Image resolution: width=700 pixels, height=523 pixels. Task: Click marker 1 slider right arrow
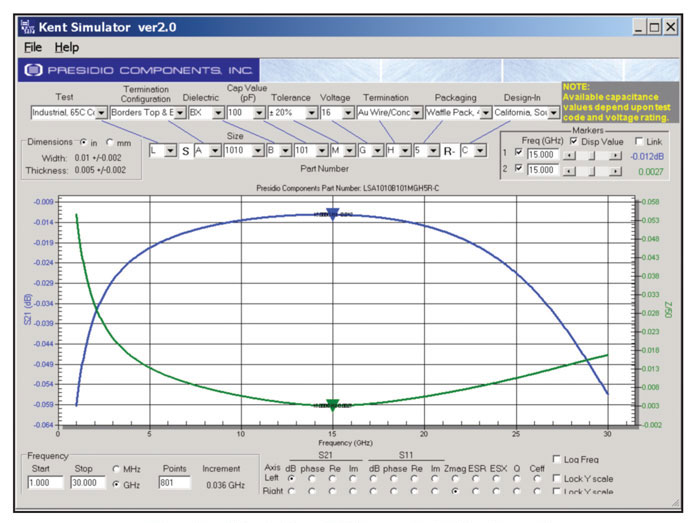(615, 156)
